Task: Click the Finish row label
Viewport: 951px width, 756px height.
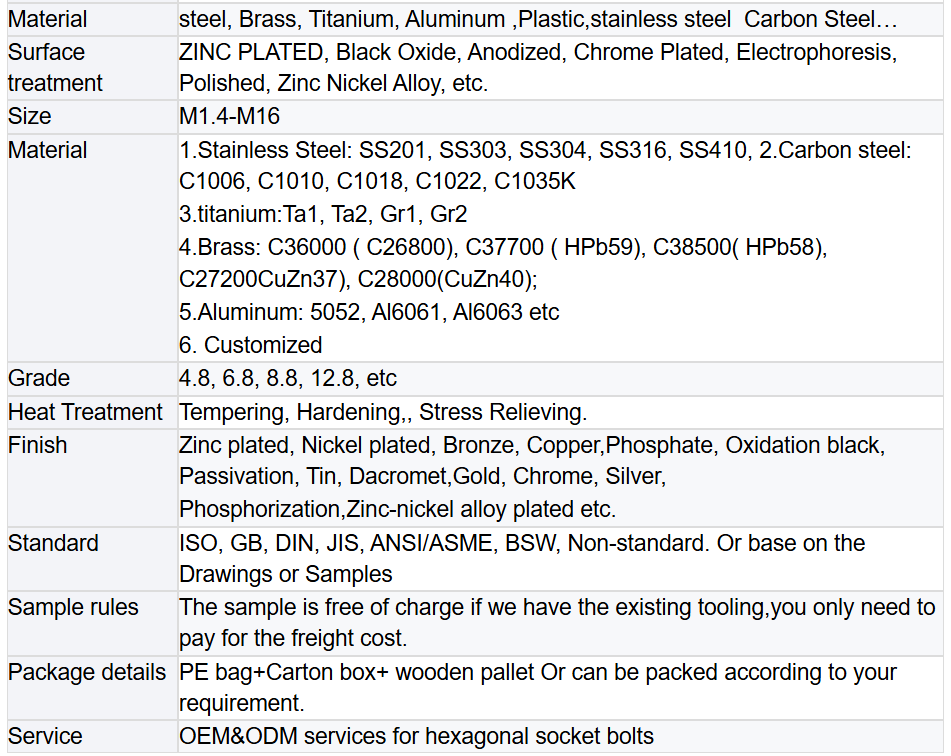Action: click(38, 446)
